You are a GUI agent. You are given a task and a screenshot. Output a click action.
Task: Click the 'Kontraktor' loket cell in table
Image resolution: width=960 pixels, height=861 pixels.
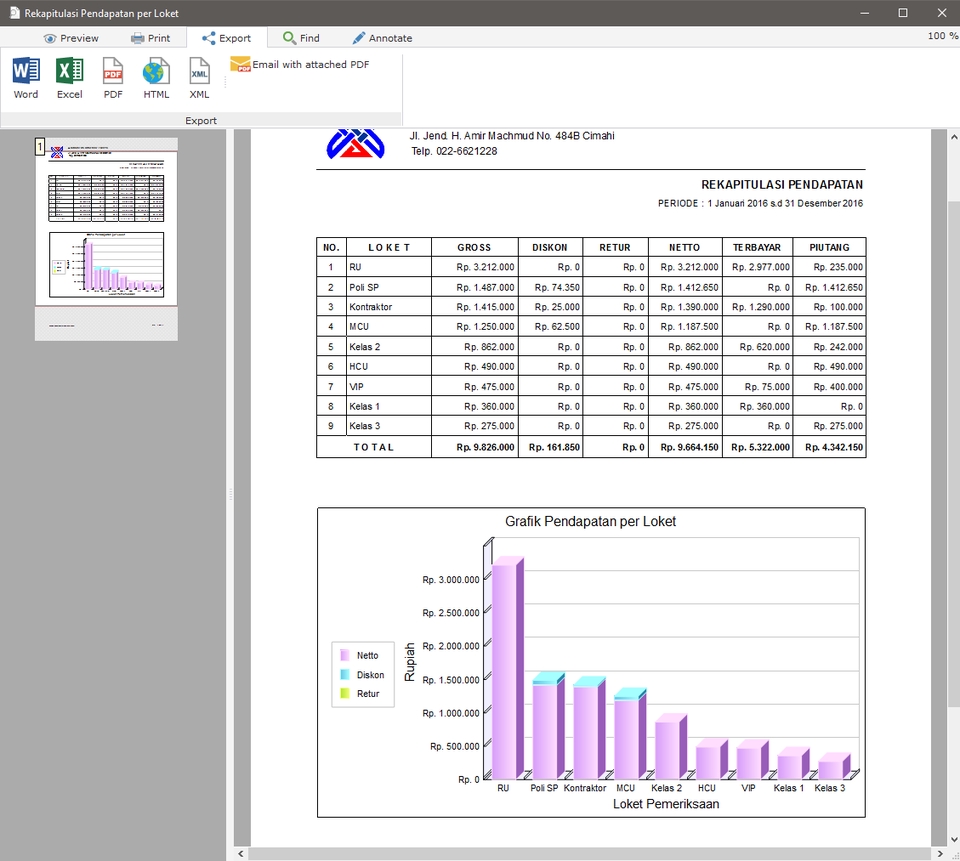pos(389,307)
